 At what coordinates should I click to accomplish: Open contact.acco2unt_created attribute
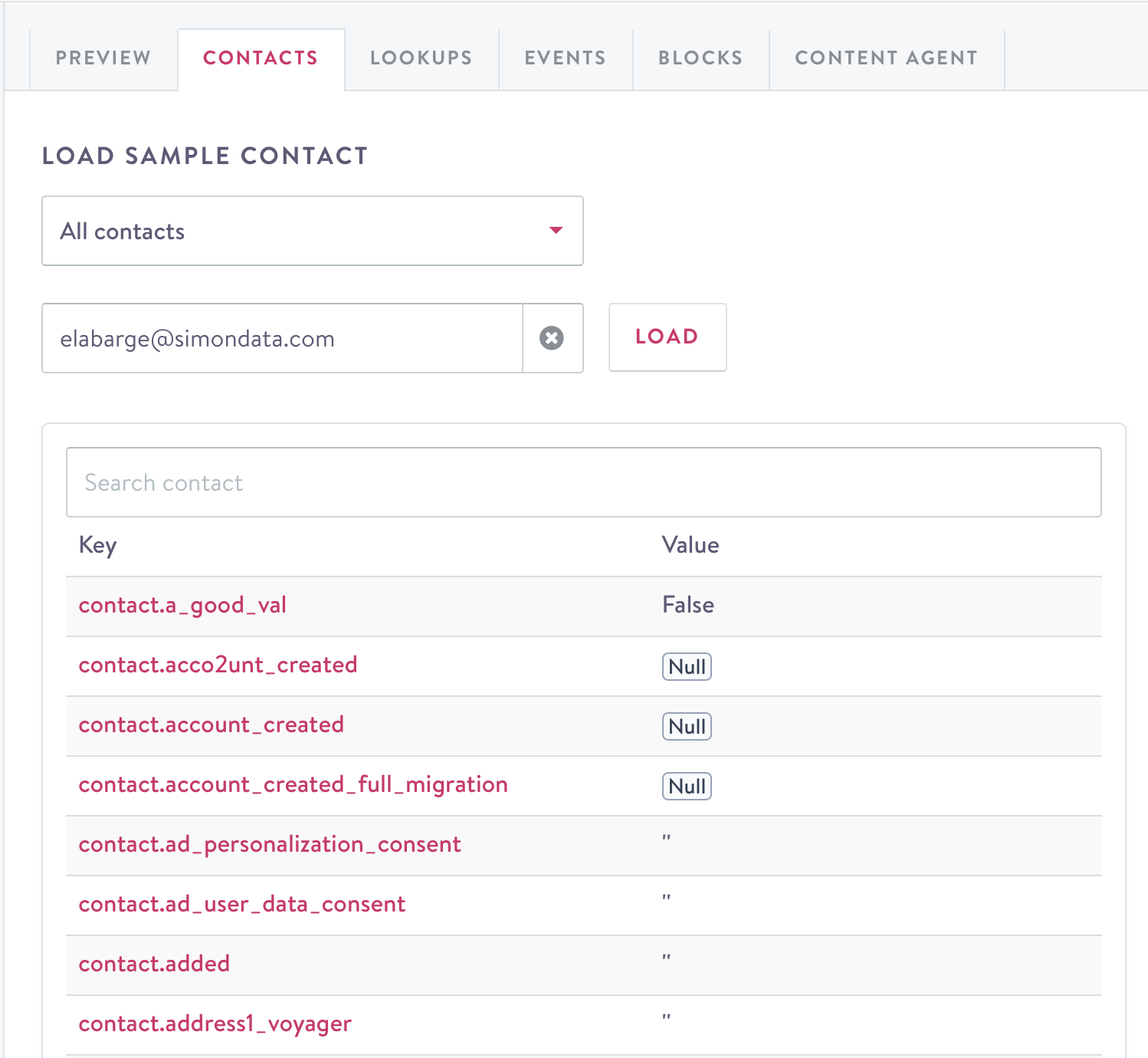point(218,665)
